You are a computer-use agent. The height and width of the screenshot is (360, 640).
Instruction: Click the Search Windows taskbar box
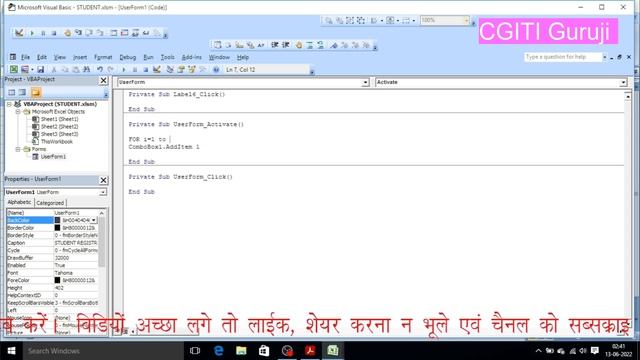[102, 351]
